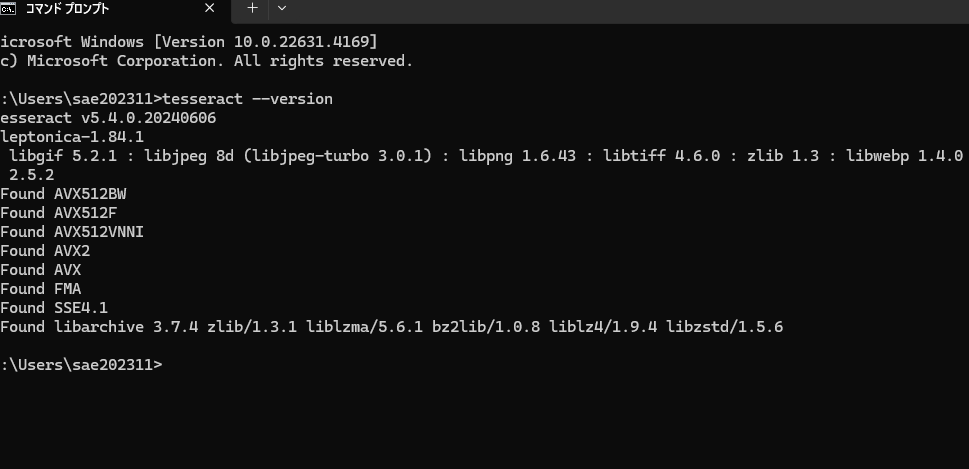Click the Found FMA line

click(41, 289)
